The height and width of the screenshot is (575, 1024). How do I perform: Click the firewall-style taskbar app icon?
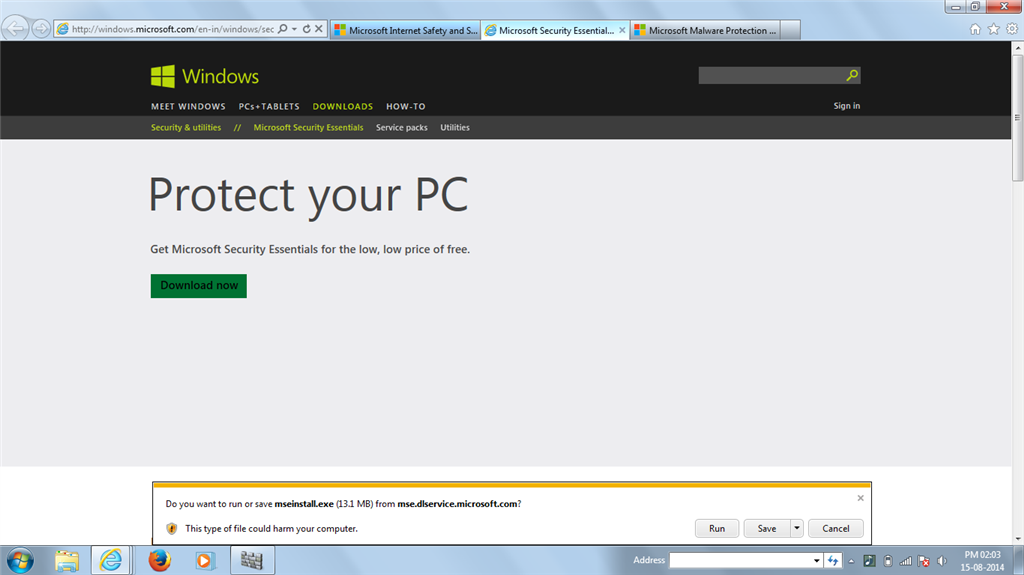[x=252, y=561]
